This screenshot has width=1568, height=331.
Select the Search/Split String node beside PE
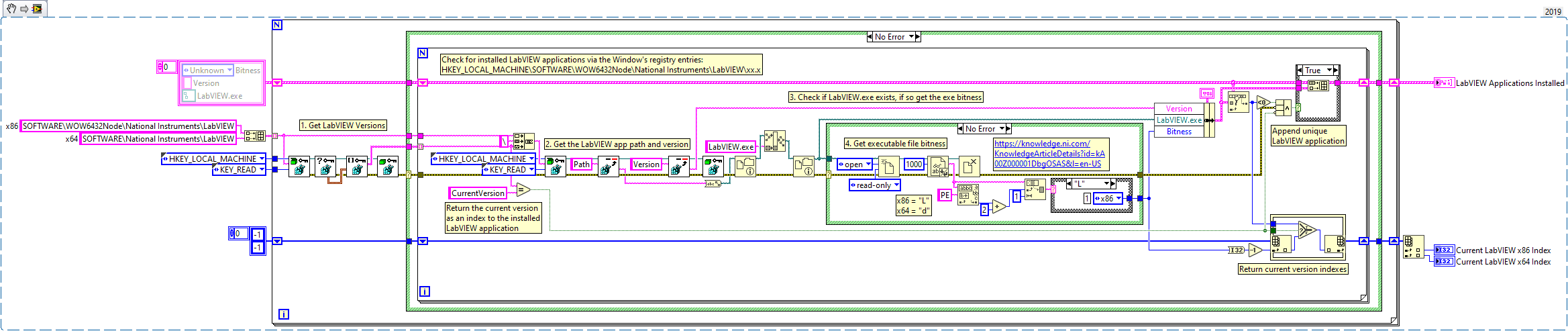(968, 195)
